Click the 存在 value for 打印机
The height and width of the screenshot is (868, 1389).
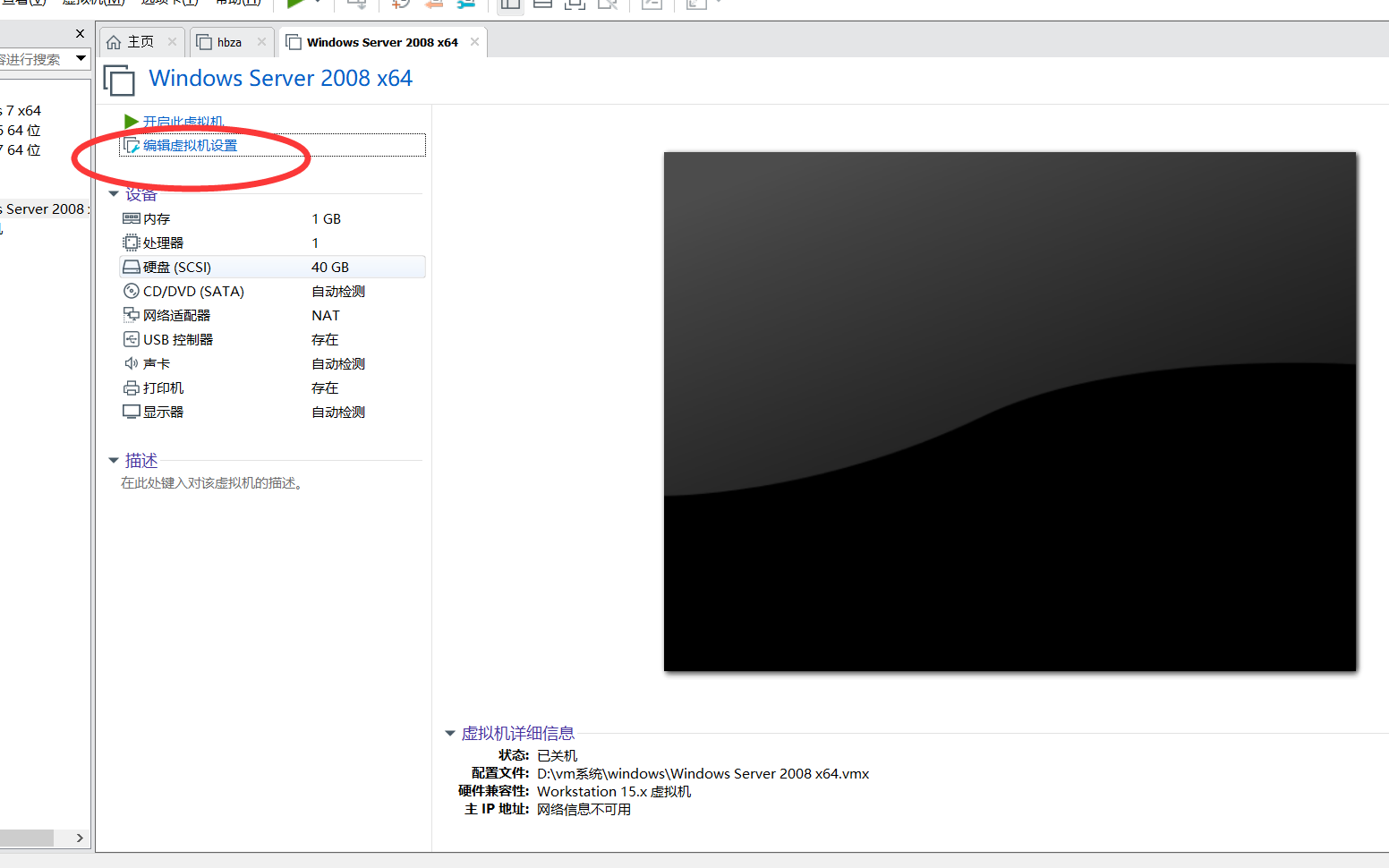(325, 387)
